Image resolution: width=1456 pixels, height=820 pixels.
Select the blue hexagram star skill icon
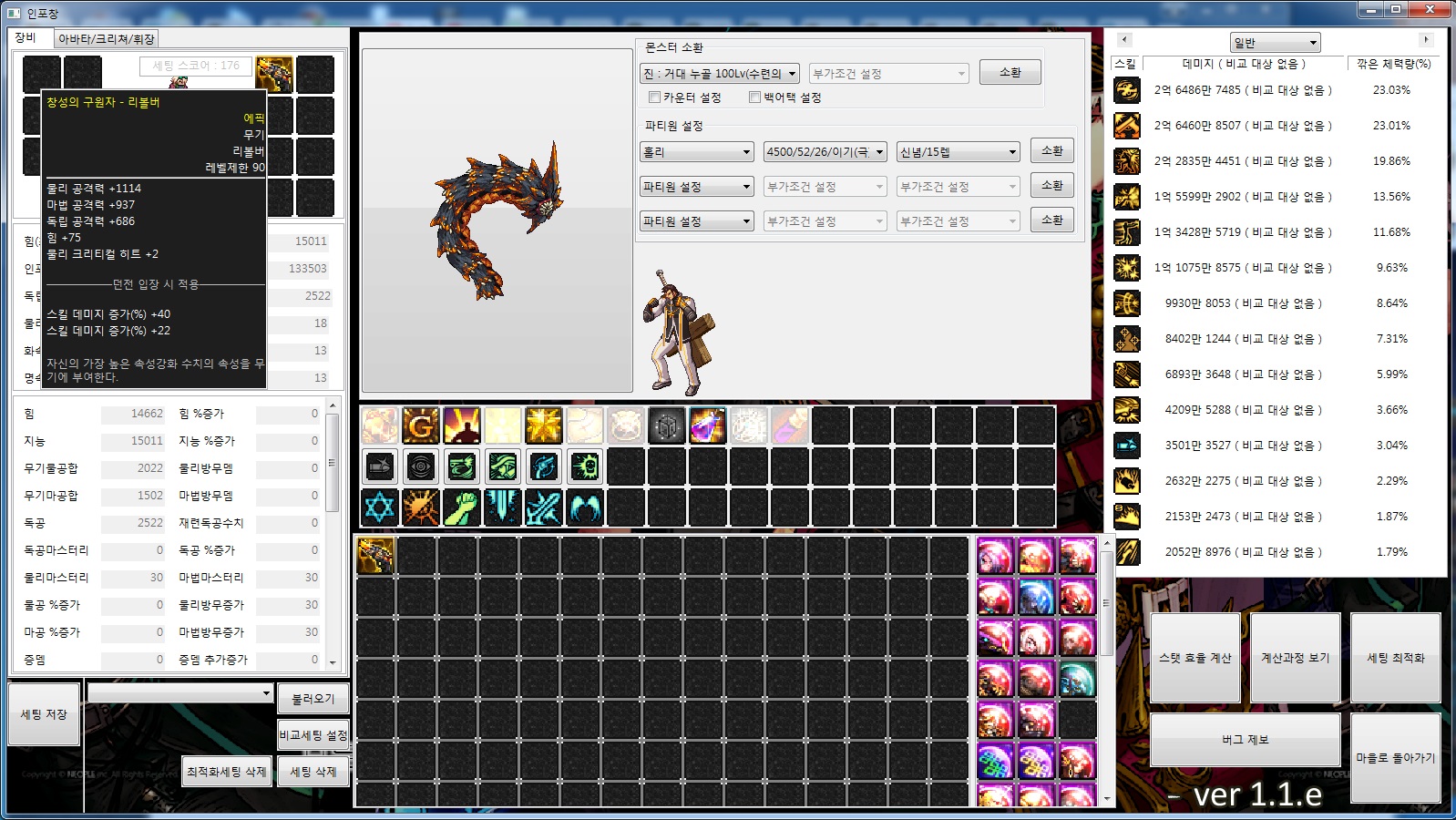[x=380, y=507]
